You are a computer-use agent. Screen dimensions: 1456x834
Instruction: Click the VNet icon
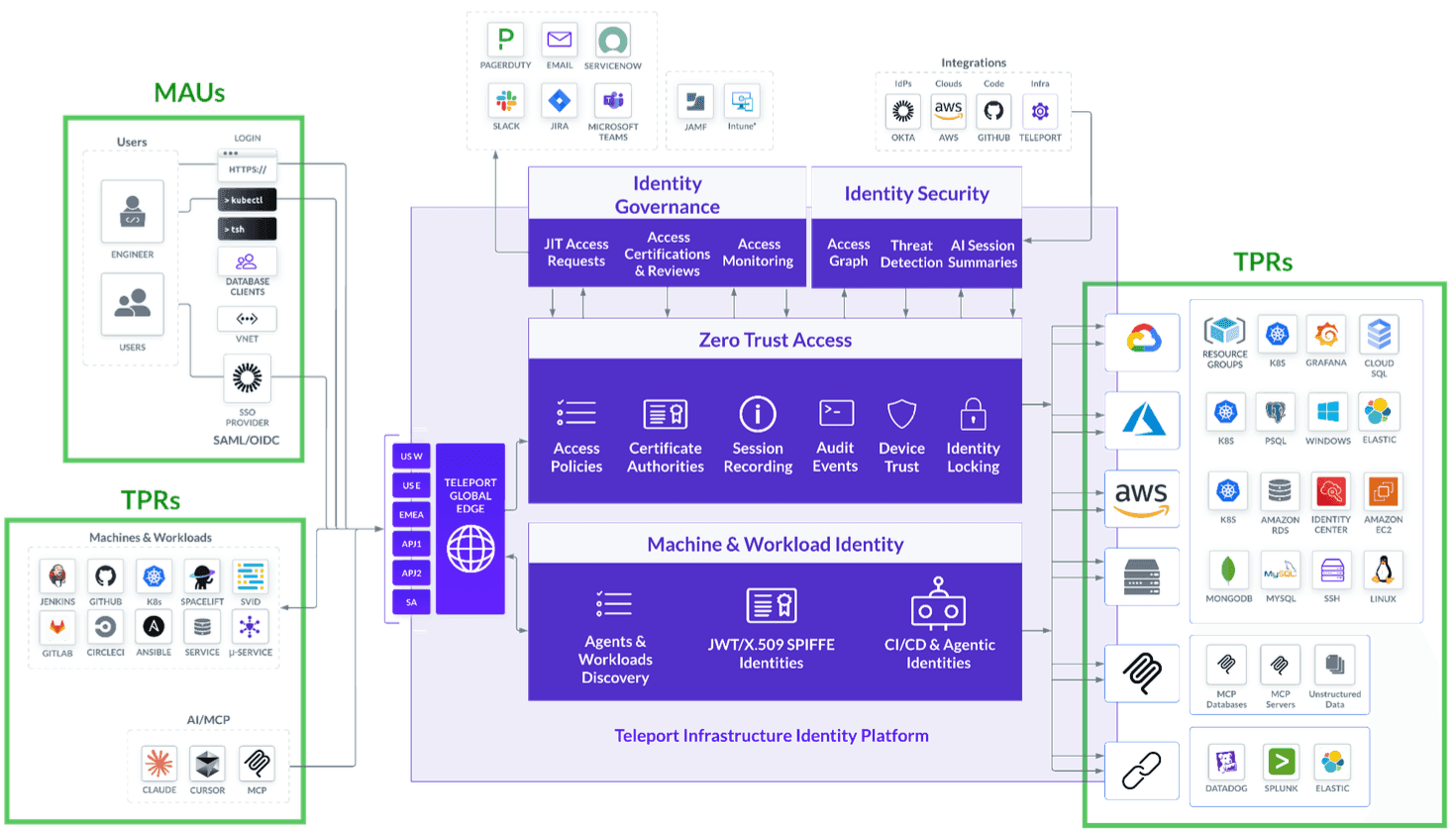248,319
